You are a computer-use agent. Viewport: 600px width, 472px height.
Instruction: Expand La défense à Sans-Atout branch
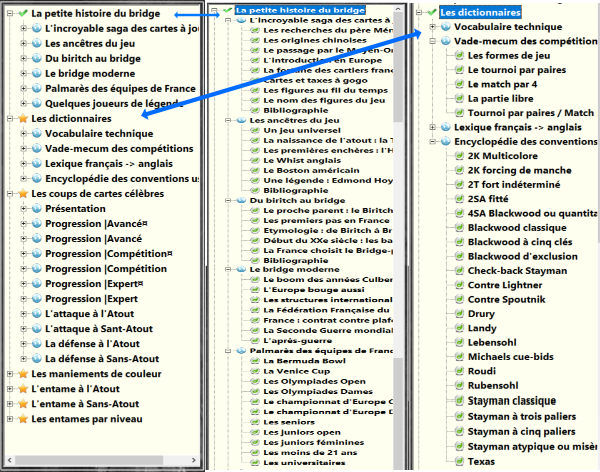pyautogui.click(x=22, y=358)
